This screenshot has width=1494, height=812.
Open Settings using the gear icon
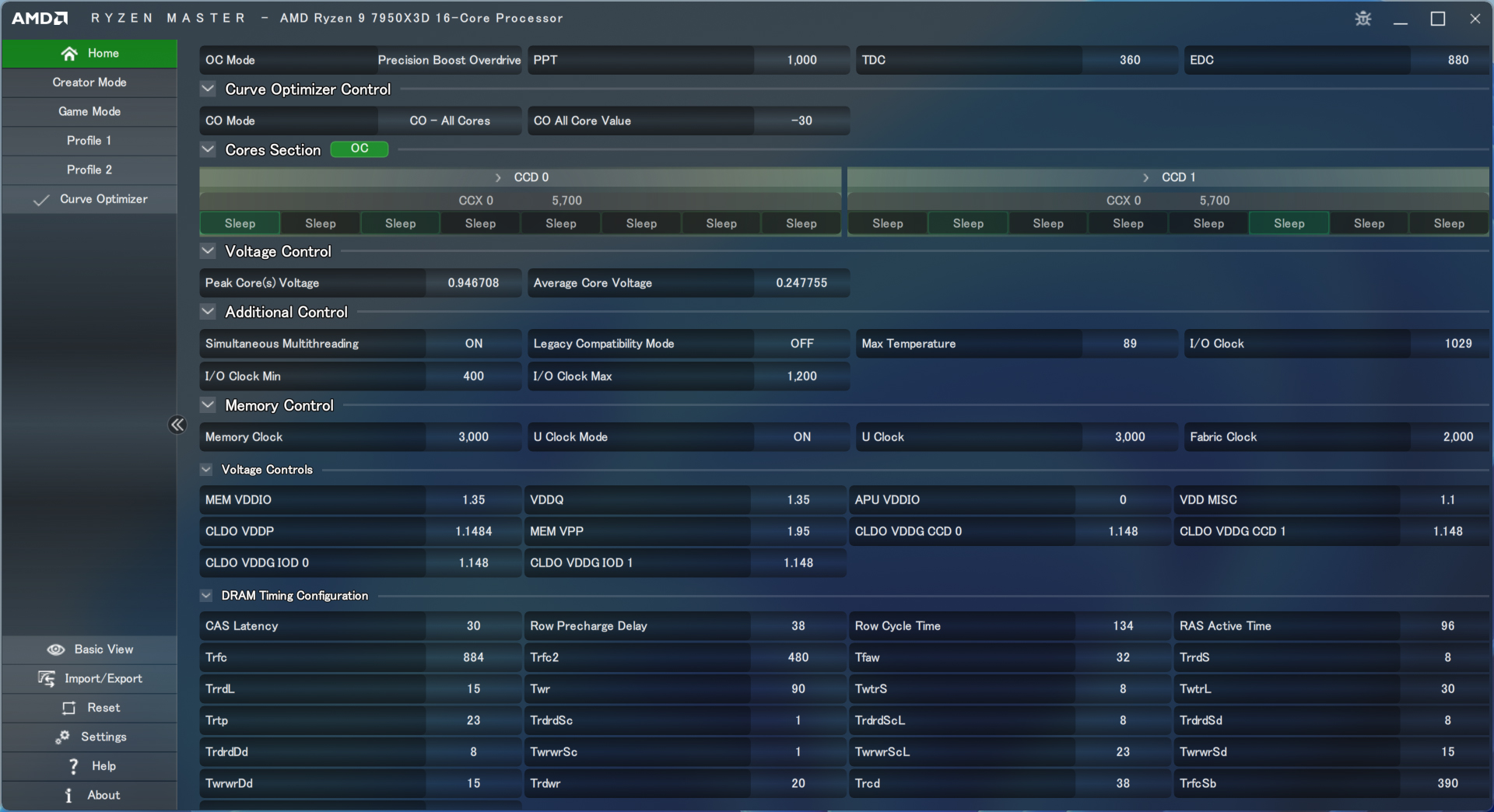62,737
